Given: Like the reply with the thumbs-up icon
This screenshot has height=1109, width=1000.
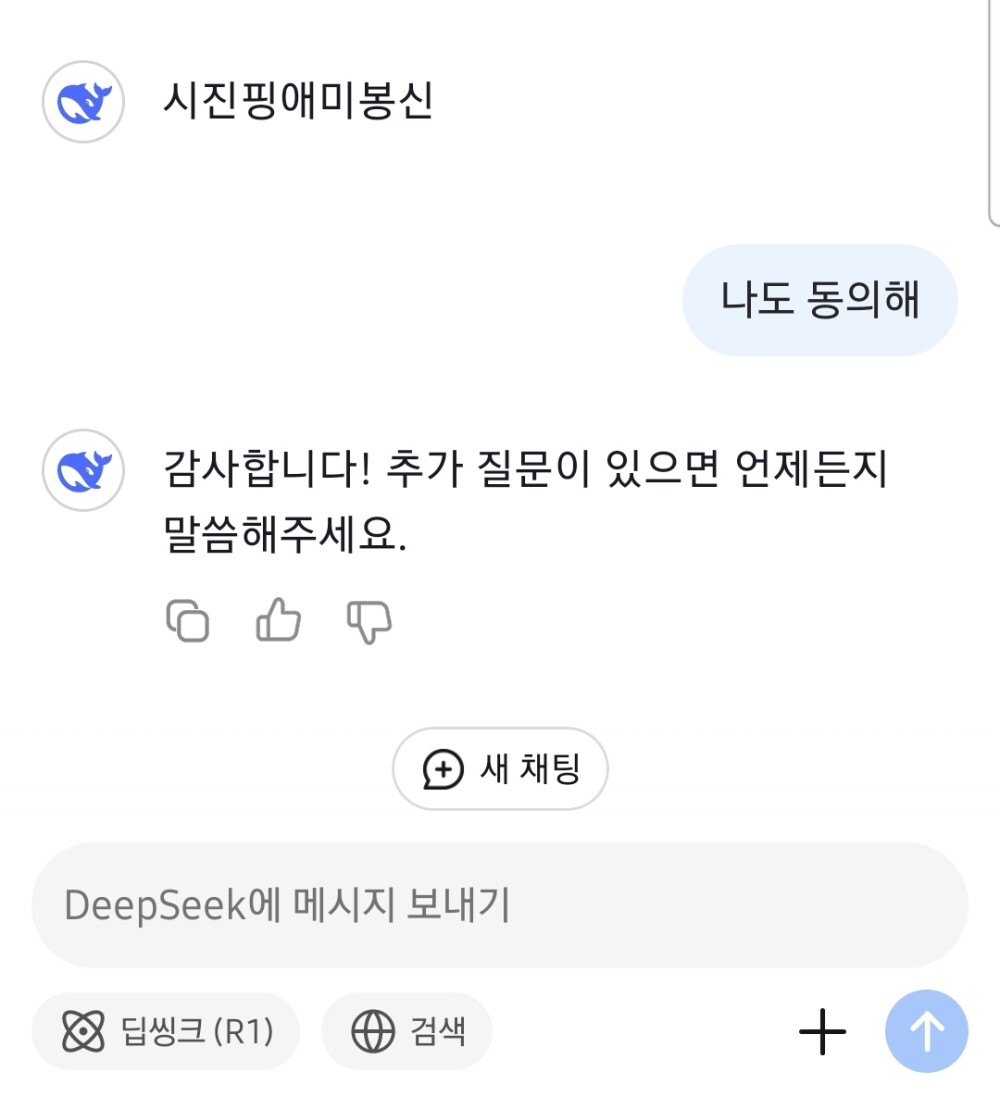Looking at the screenshot, I should (x=278, y=620).
